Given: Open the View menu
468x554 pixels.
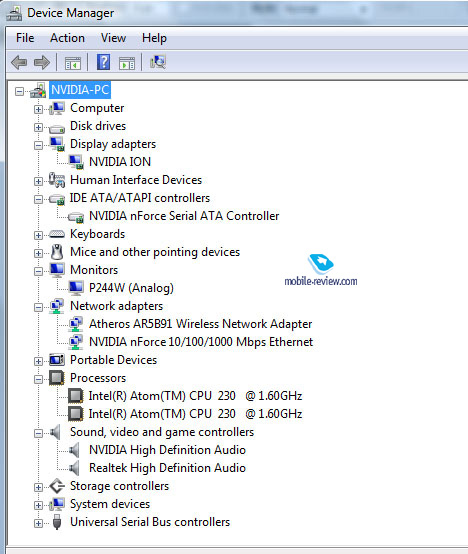Looking at the screenshot, I should pyautogui.click(x=113, y=38).
